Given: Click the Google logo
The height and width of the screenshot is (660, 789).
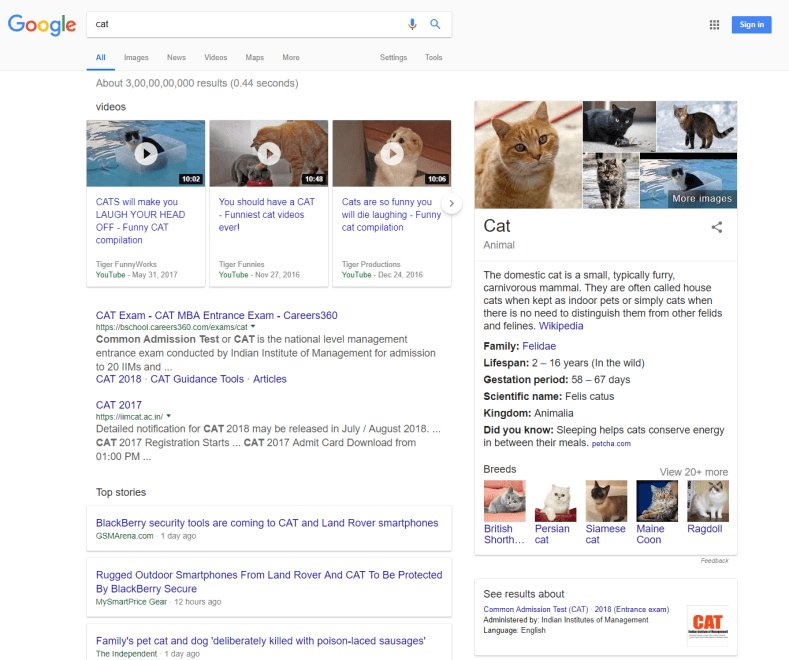Looking at the screenshot, I should (42, 25).
